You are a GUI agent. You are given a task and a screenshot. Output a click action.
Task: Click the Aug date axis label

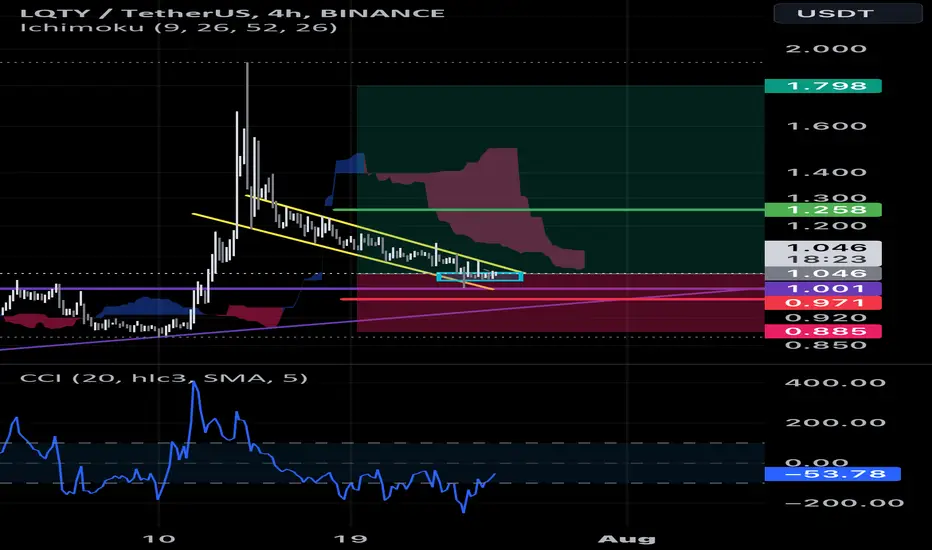point(626,539)
